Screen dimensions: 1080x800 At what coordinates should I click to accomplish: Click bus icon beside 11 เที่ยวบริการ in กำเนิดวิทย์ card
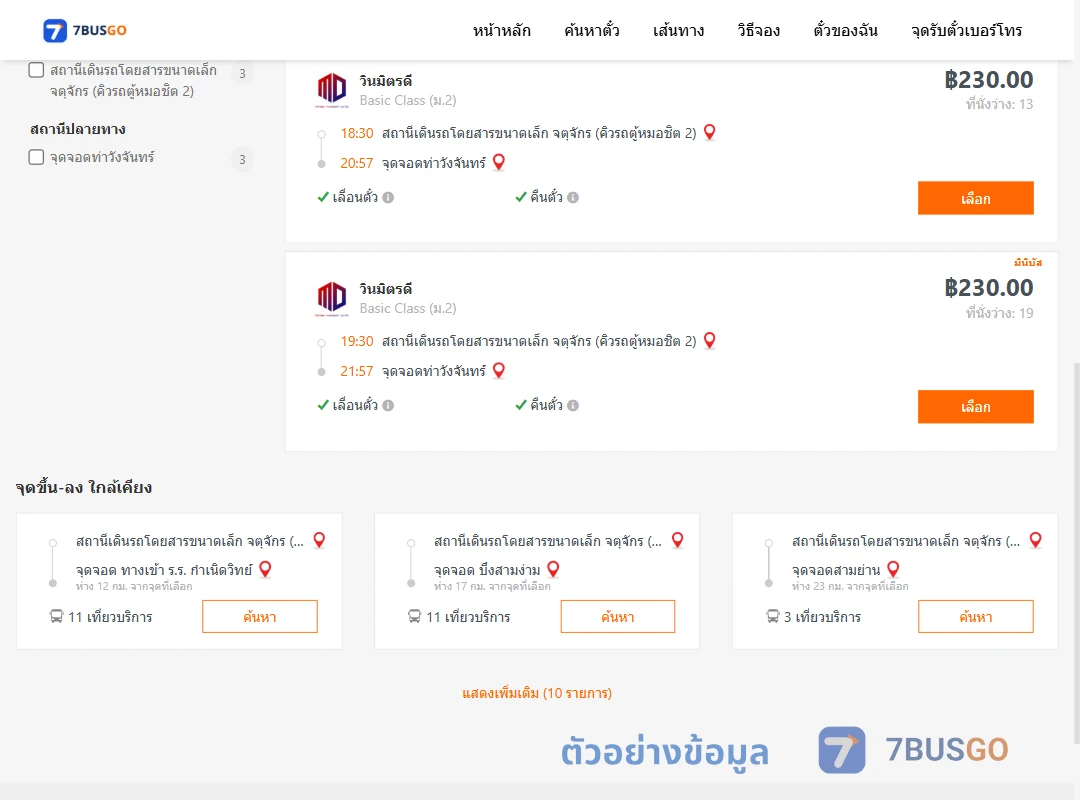pos(56,616)
